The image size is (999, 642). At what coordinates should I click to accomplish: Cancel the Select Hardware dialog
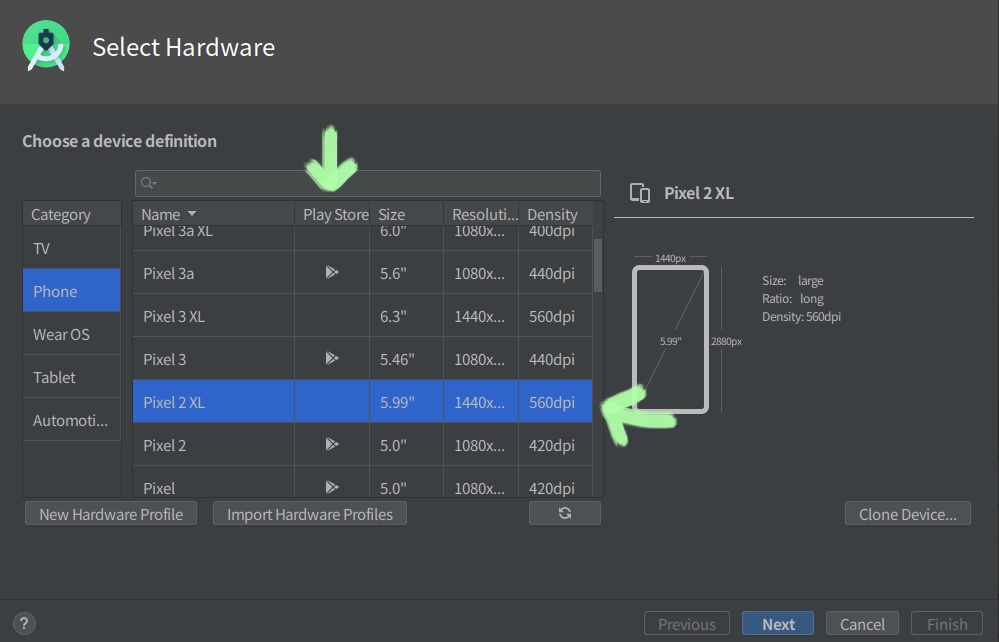pos(862,624)
